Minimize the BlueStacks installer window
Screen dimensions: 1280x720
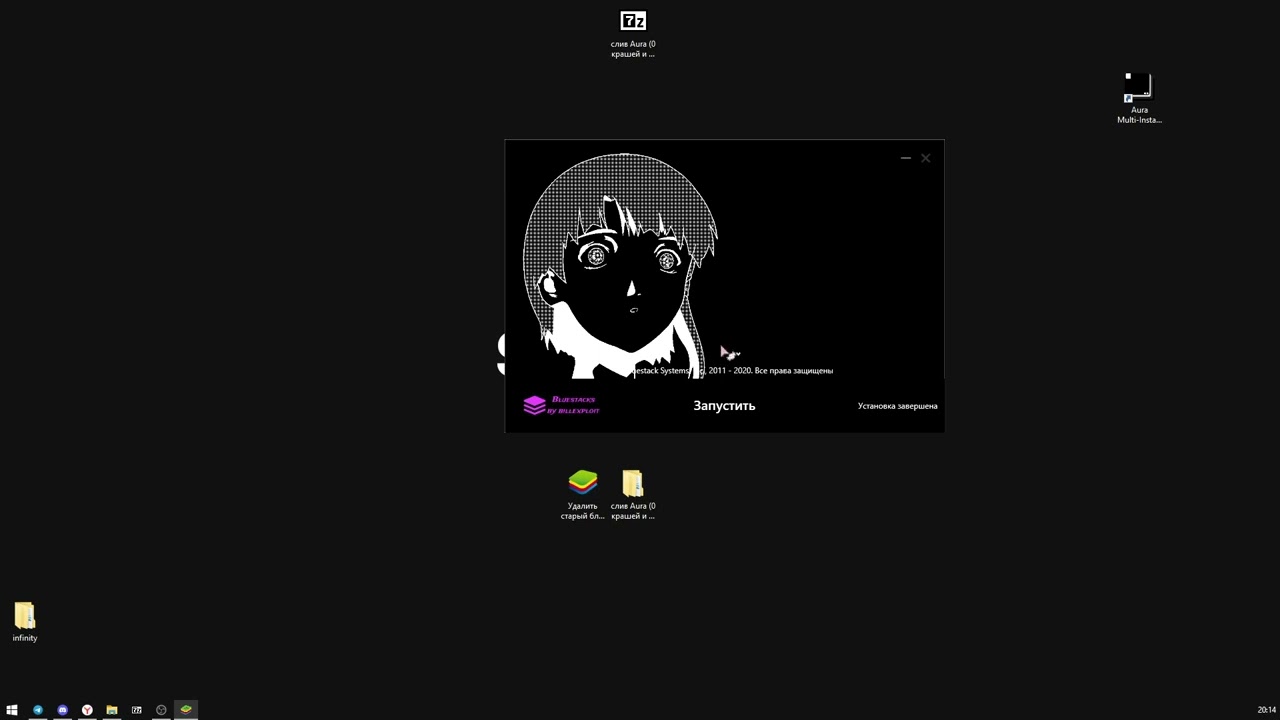[906, 158]
